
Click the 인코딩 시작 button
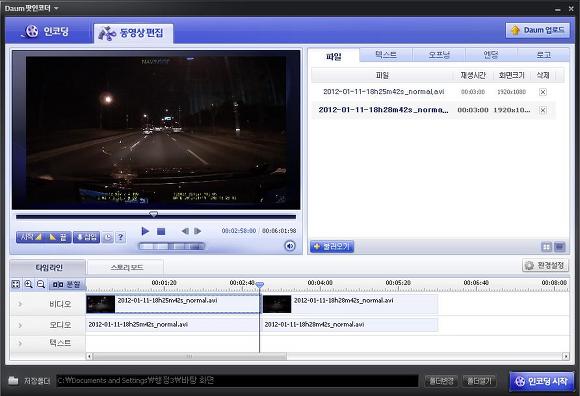pyautogui.click(x=542, y=381)
